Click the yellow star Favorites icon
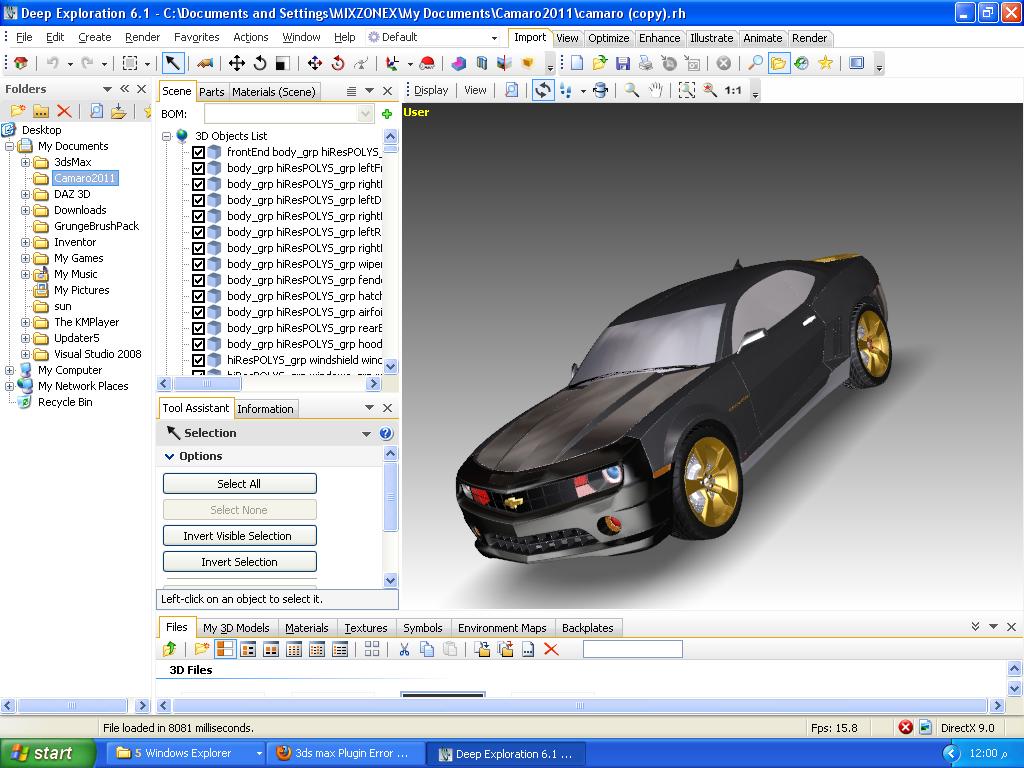Screen dimensions: 1024x768 coord(825,63)
